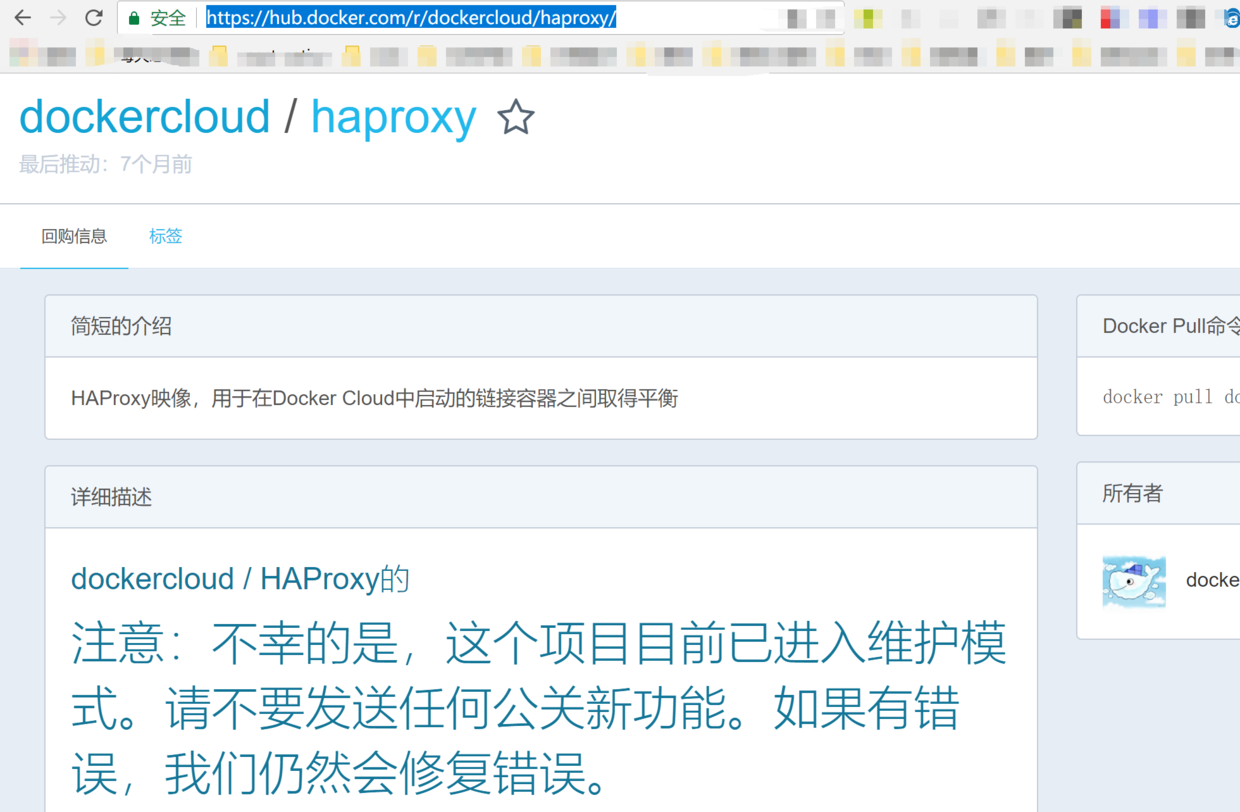The image size is (1240, 812).
Task: Open the 'dockercloud / HAProxy的' heading link
Action: (x=240, y=579)
